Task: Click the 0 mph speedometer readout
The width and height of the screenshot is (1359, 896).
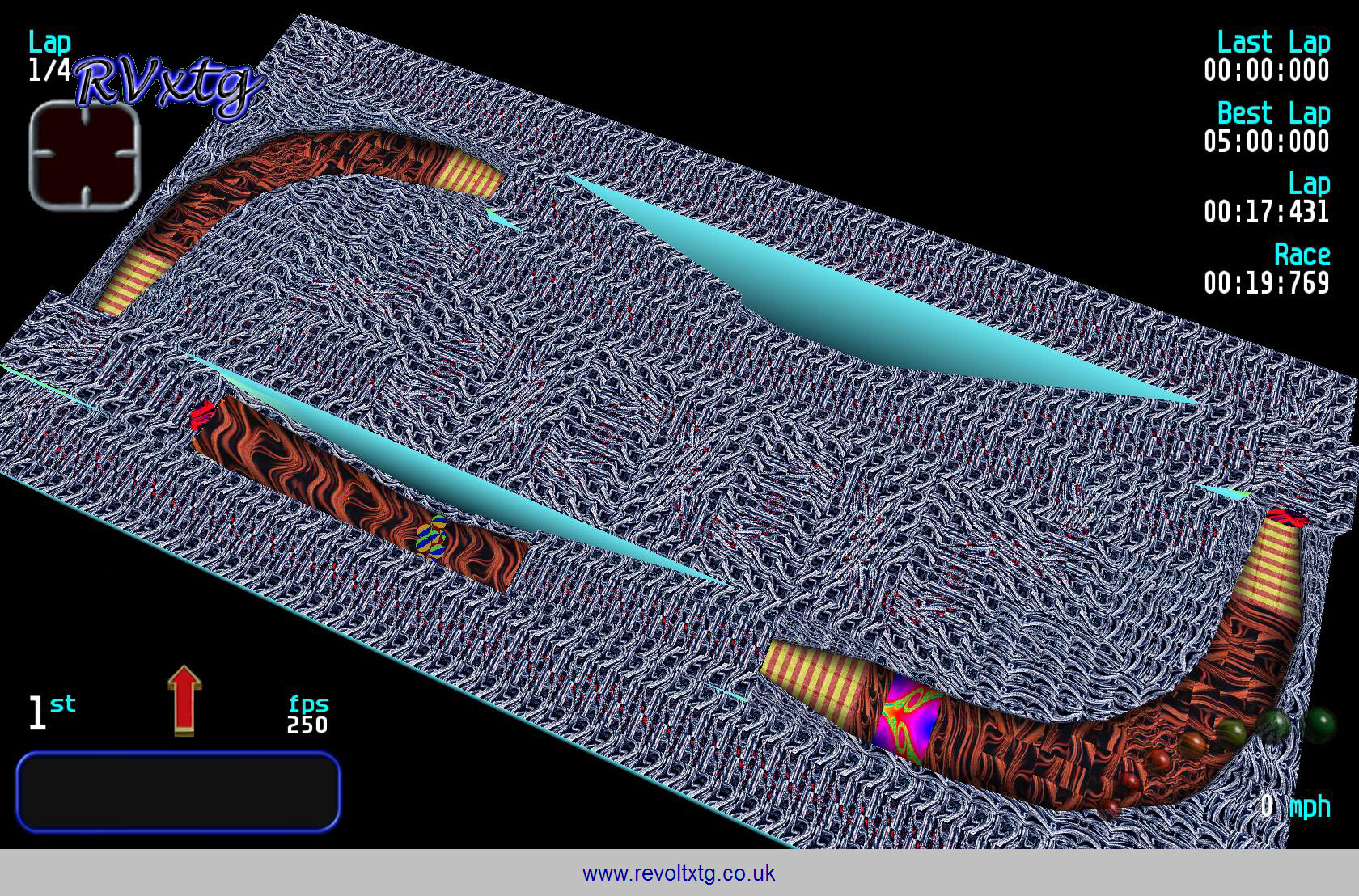Action: pyautogui.click(x=1294, y=805)
